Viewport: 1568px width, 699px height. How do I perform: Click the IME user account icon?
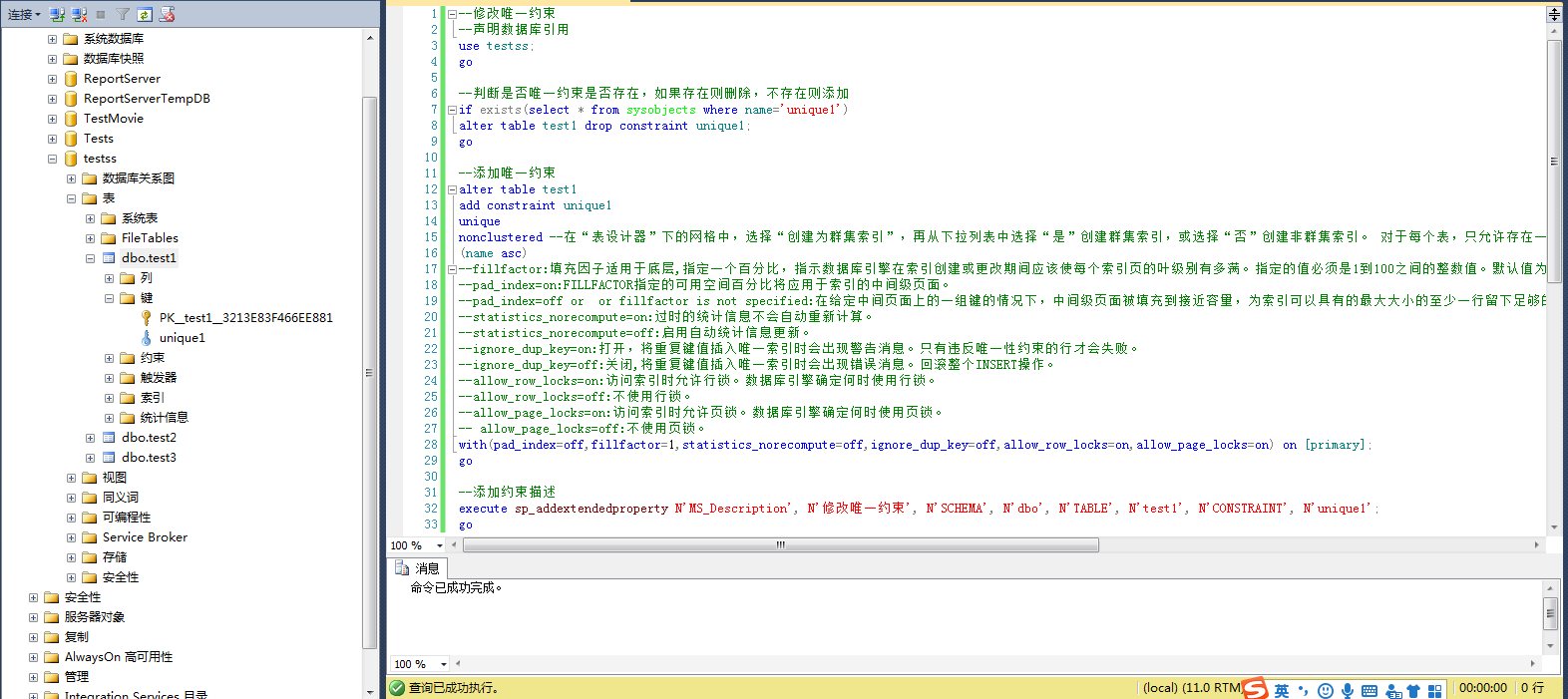click(x=1393, y=690)
